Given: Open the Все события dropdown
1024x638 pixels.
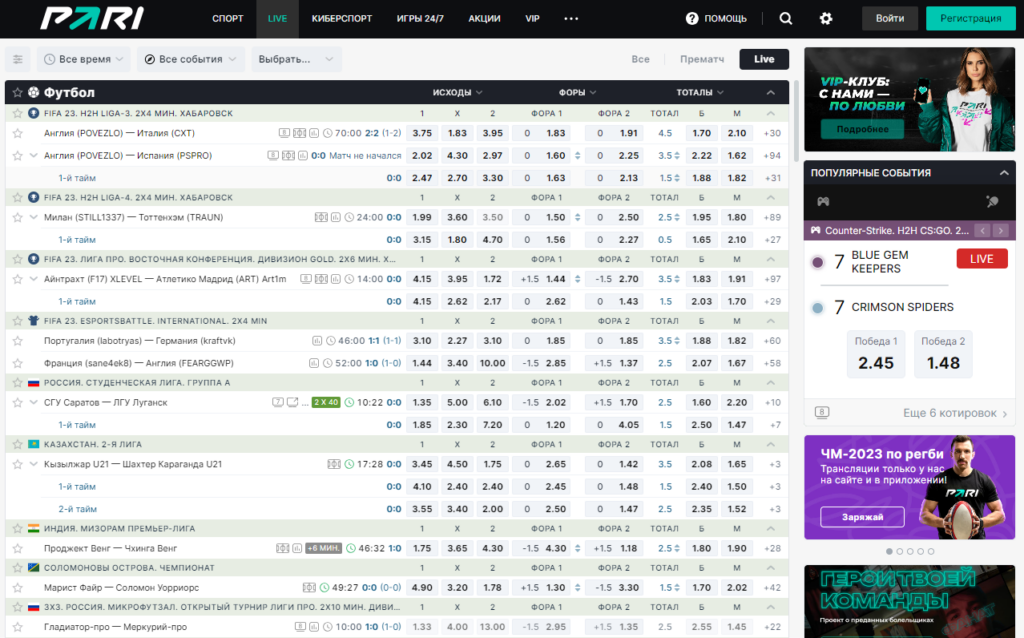Looking at the screenshot, I should pos(191,59).
